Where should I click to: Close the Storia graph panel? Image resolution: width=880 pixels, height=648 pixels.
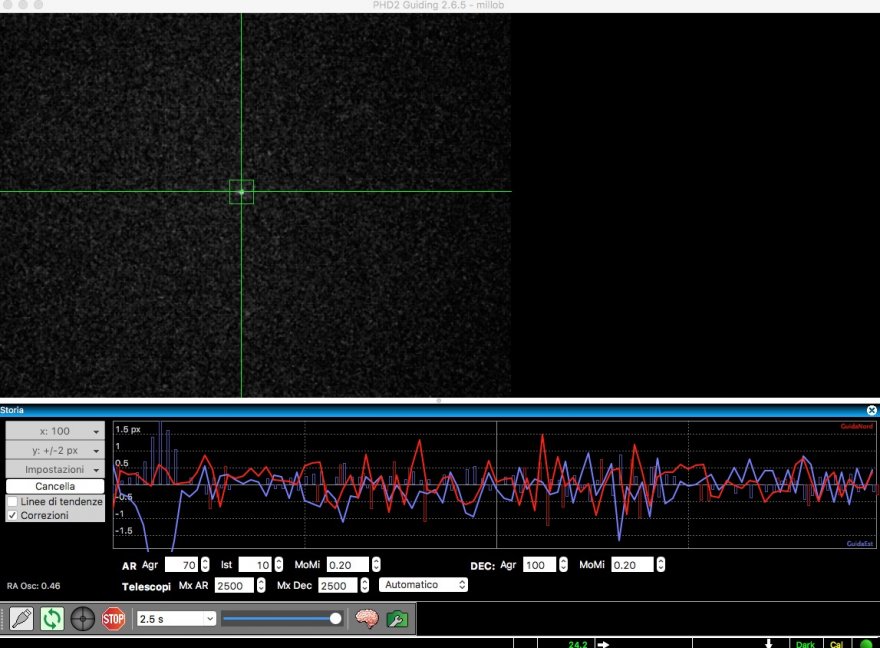871,410
